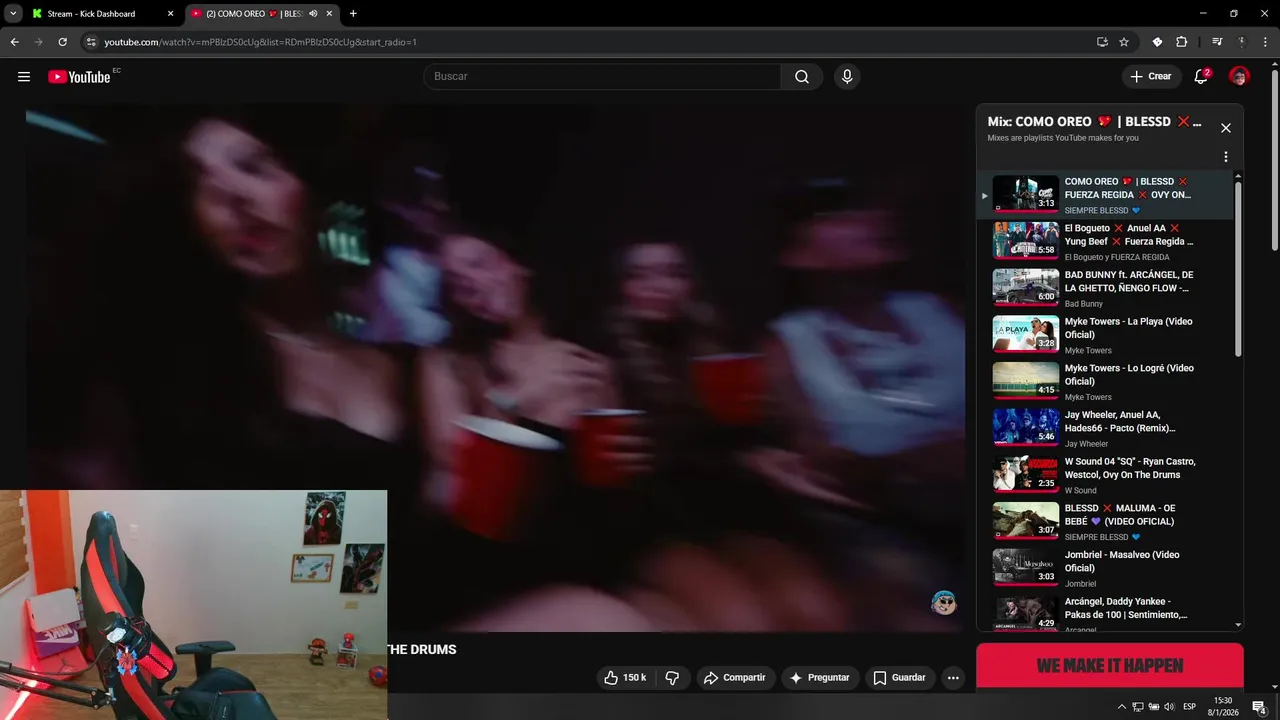Open the Extensions puzzle icon
This screenshot has height=720, width=1280.
[1181, 42]
